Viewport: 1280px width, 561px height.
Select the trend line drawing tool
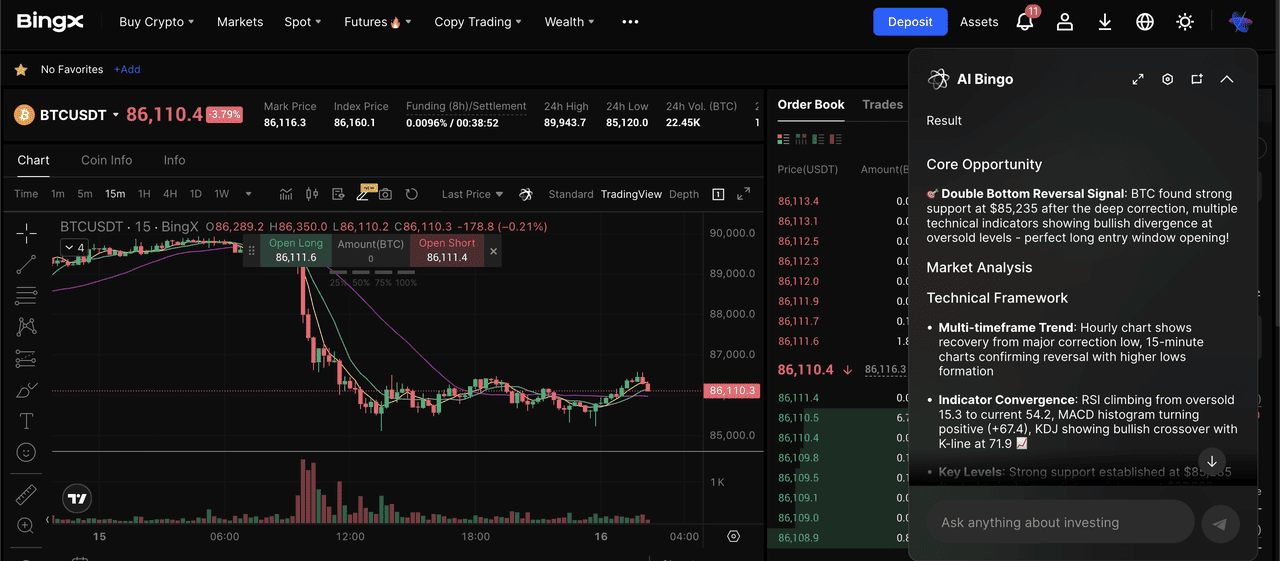pos(26,264)
